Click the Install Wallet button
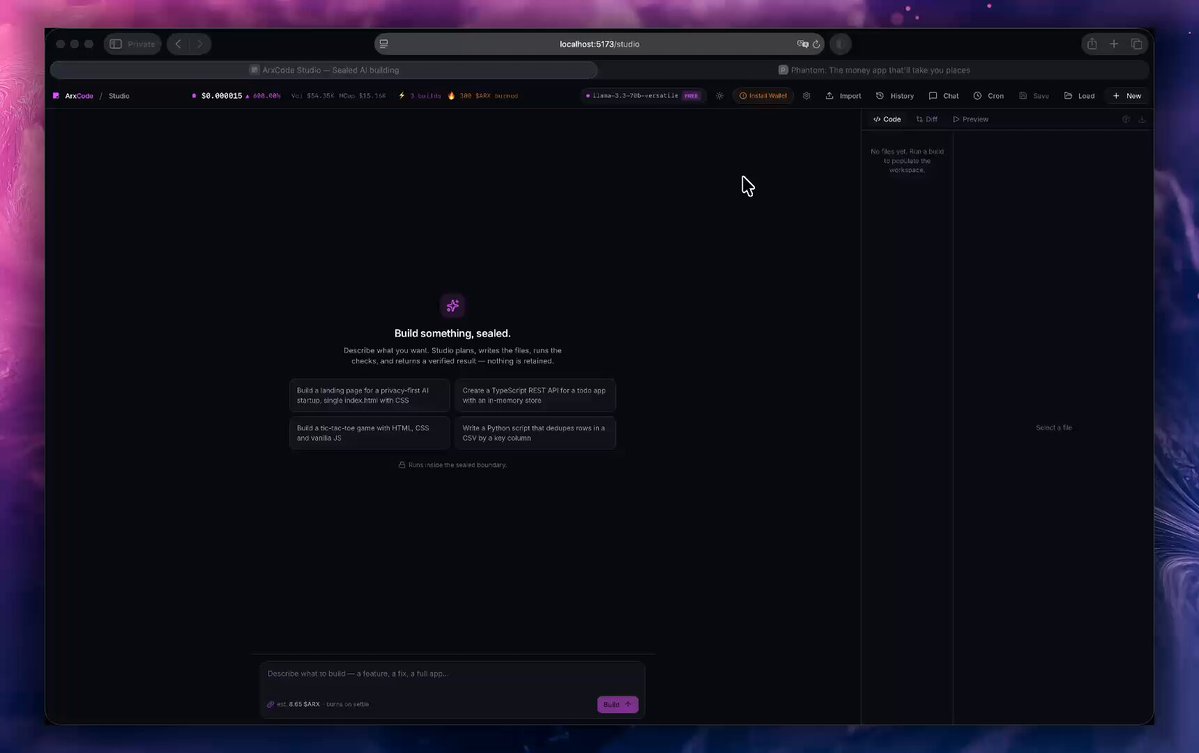Image resolution: width=1199 pixels, height=753 pixels. pyautogui.click(x=763, y=96)
